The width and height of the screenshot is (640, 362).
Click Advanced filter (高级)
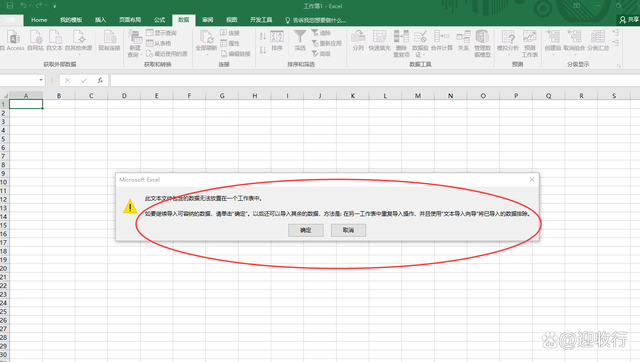click(321, 53)
